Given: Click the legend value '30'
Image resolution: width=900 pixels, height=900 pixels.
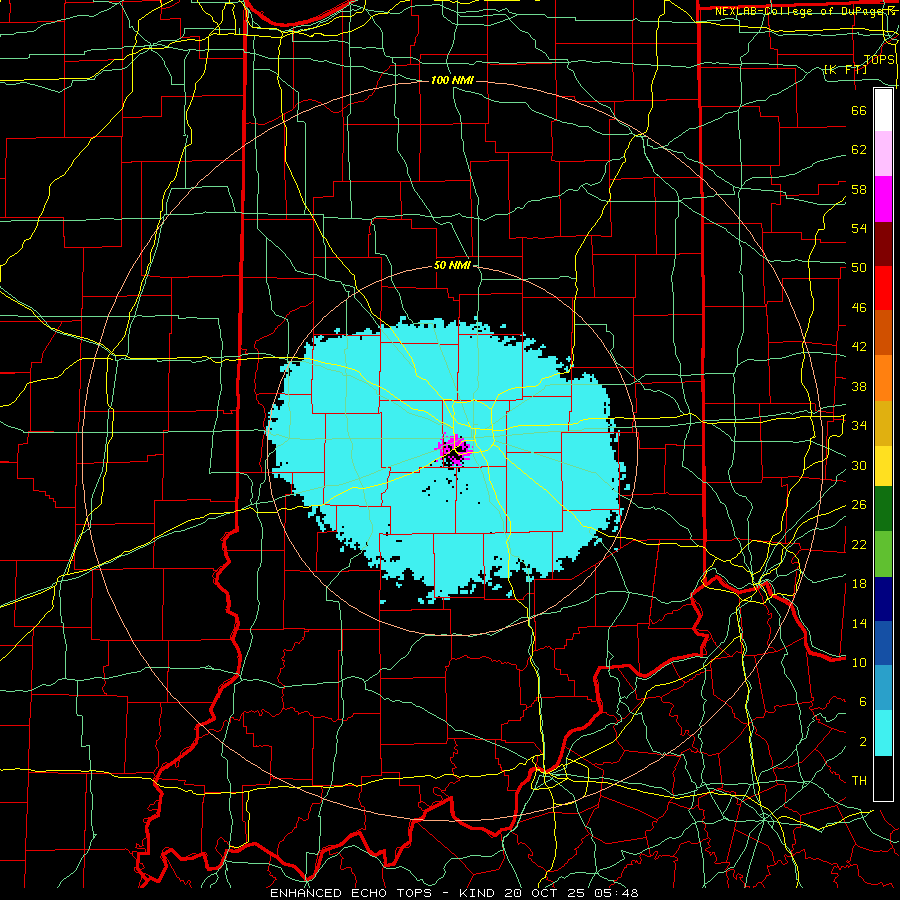Looking at the screenshot, I should pos(859,465).
